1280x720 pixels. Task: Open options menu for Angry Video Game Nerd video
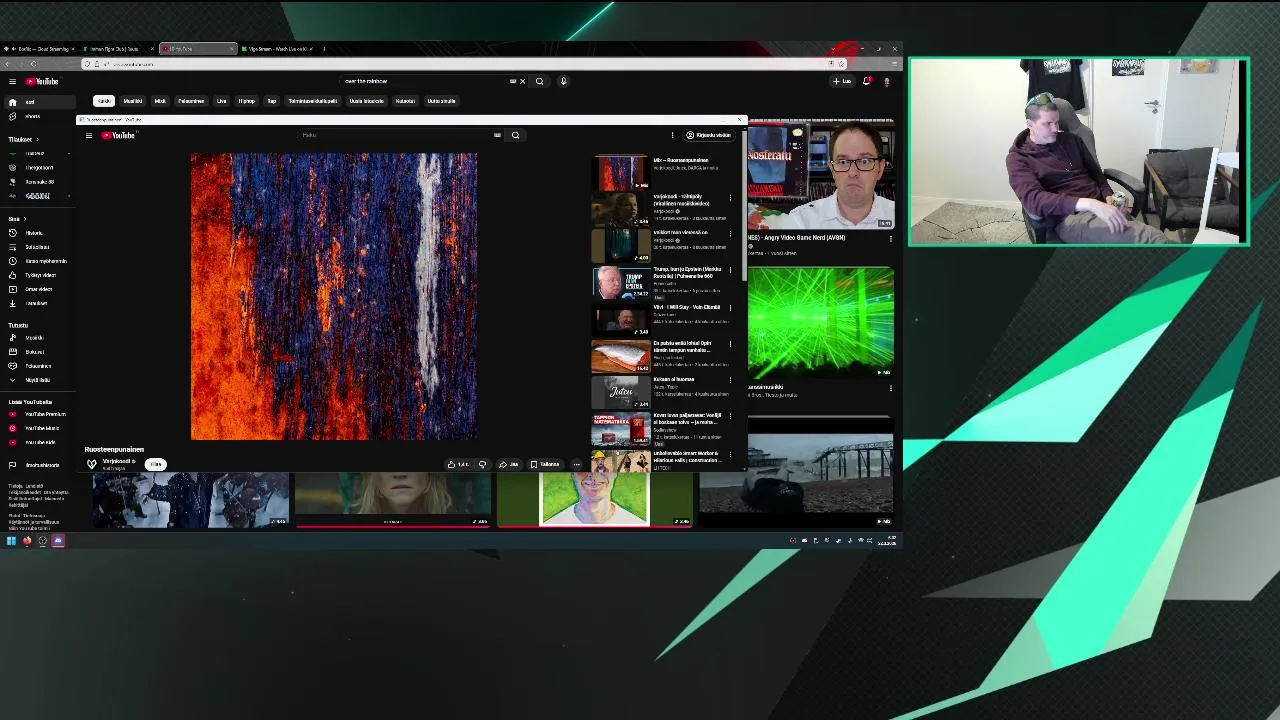pyautogui.click(x=890, y=239)
